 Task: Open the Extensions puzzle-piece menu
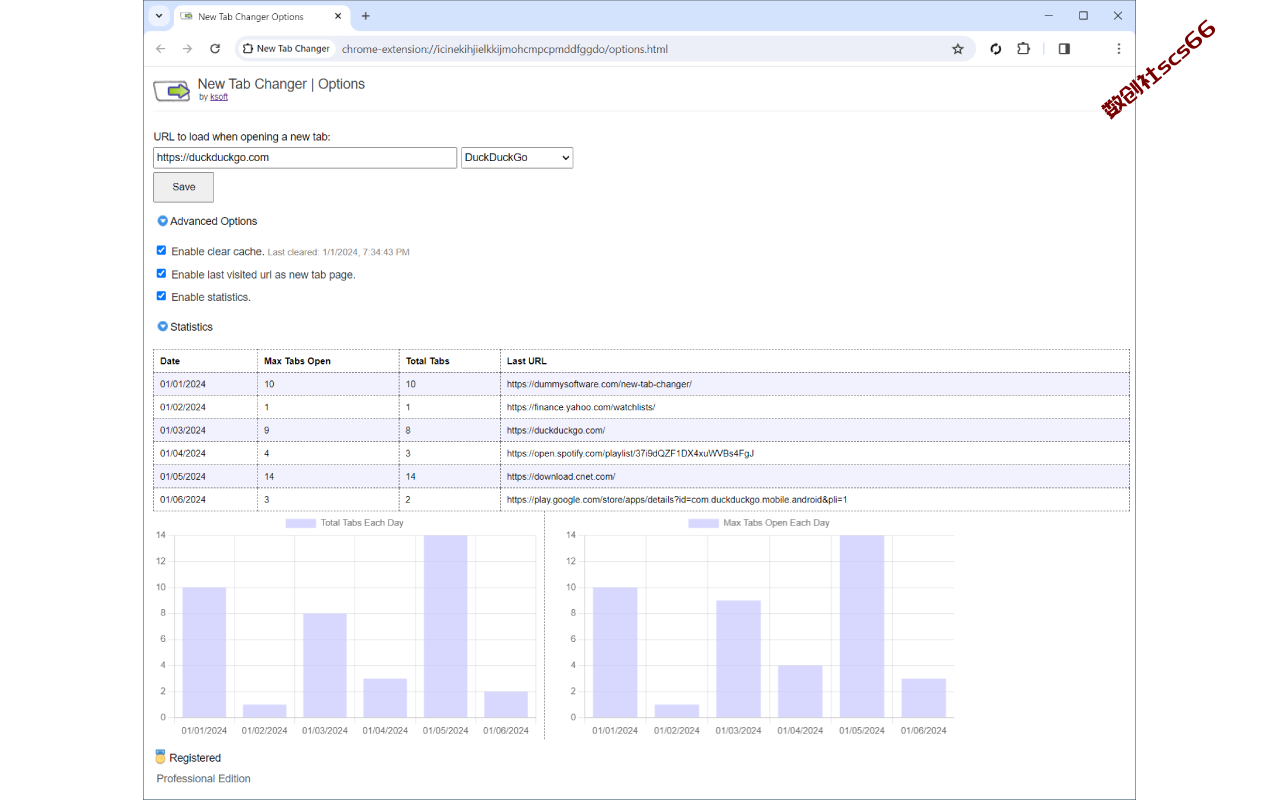[1023, 49]
